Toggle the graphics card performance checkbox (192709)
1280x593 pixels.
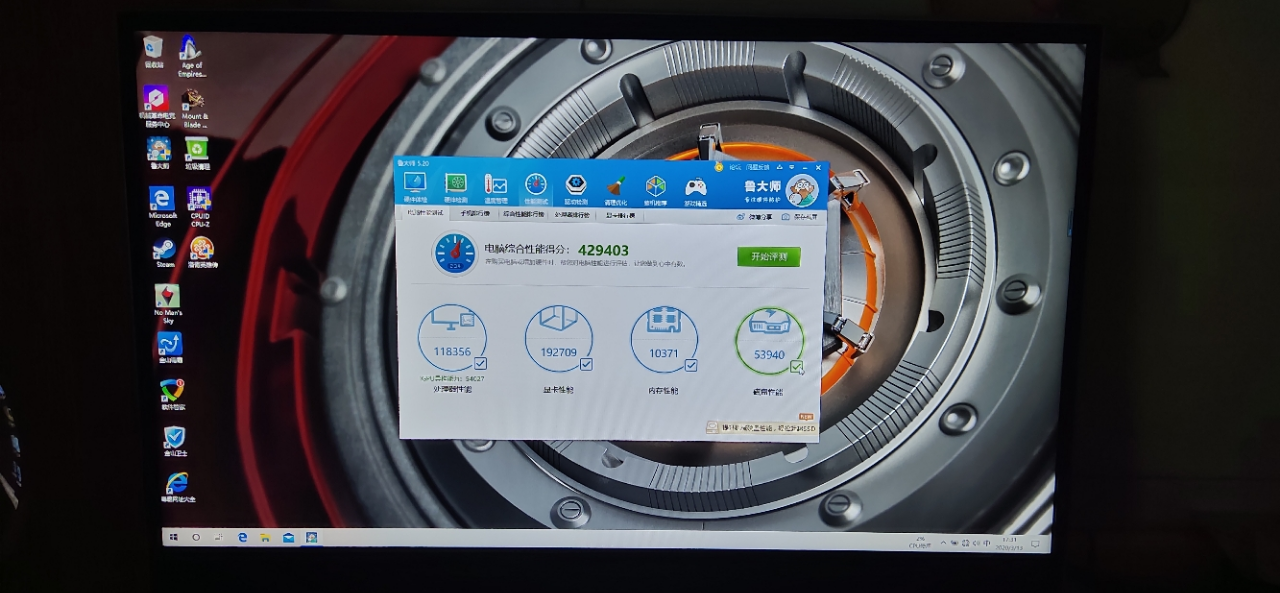tap(586, 364)
